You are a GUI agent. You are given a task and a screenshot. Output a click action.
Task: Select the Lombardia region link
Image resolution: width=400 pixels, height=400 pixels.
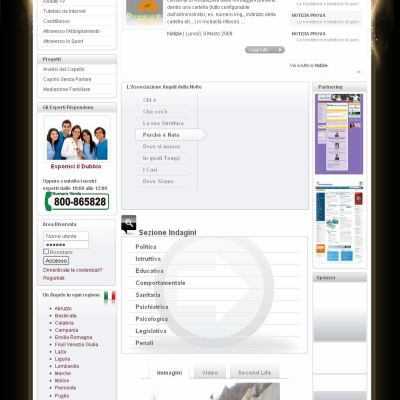click(x=67, y=366)
